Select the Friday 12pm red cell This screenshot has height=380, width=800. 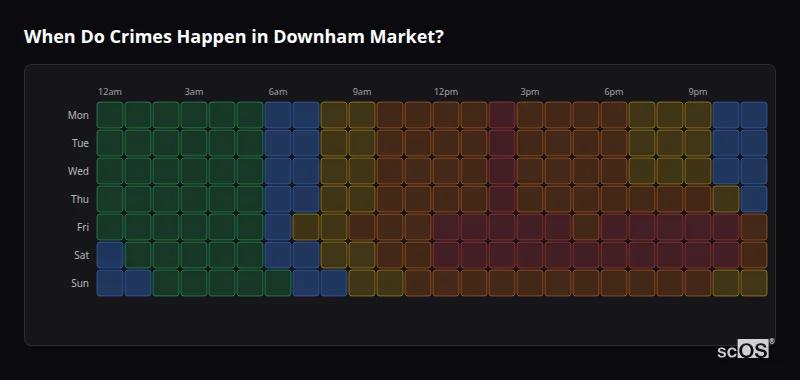(446, 227)
